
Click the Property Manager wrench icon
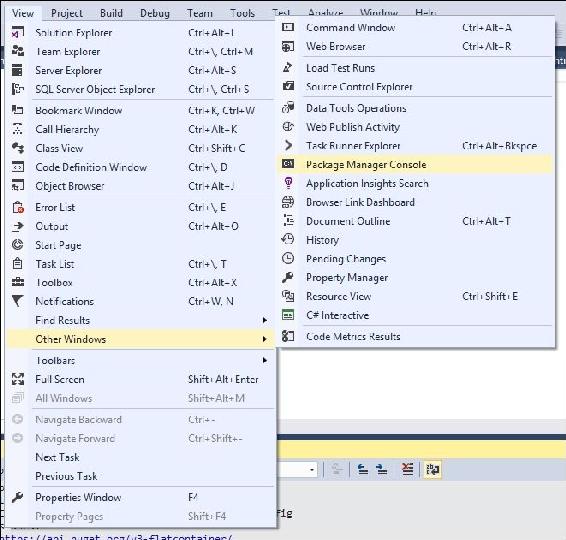coord(288,277)
